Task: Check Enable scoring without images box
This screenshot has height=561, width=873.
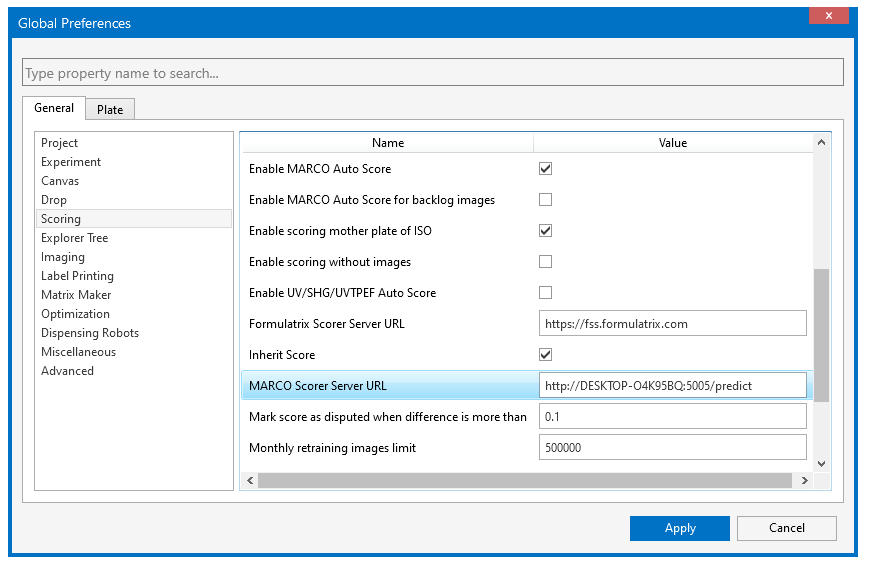Action: pos(545,262)
